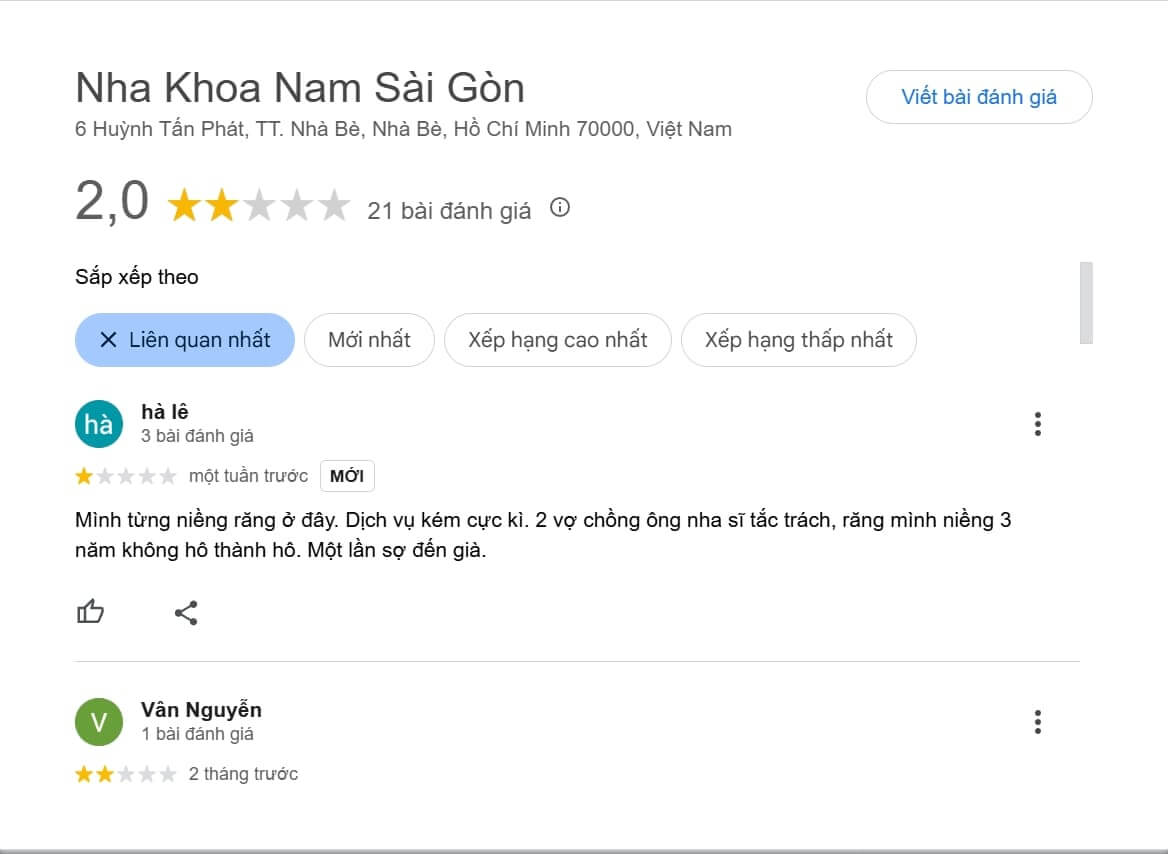The image size is (1168, 854).
Task: Click Vân Nguyễn's avatar icon
Action: [x=98, y=722]
